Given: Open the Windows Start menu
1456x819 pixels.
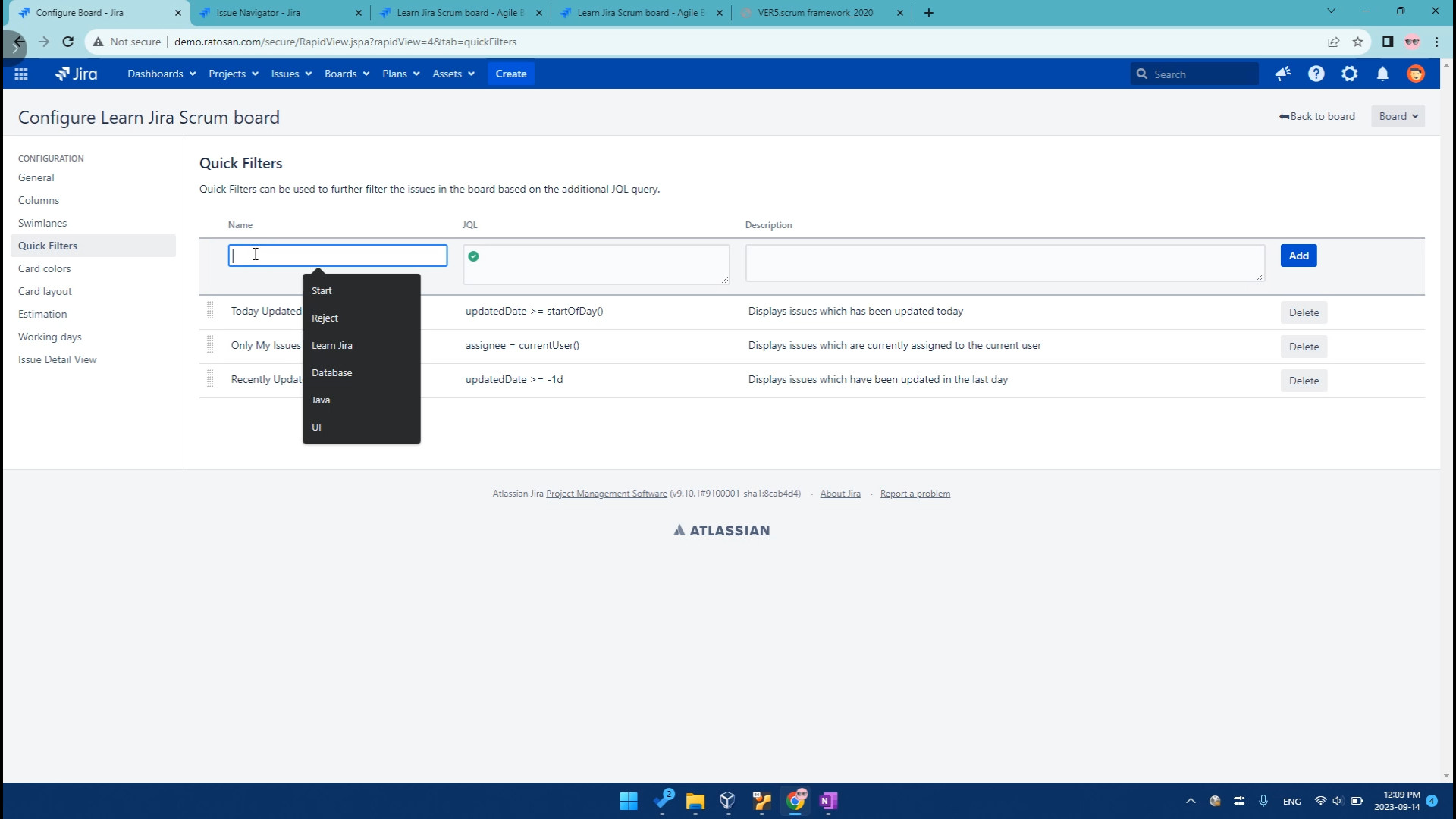Looking at the screenshot, I should [x=629, y=801].
